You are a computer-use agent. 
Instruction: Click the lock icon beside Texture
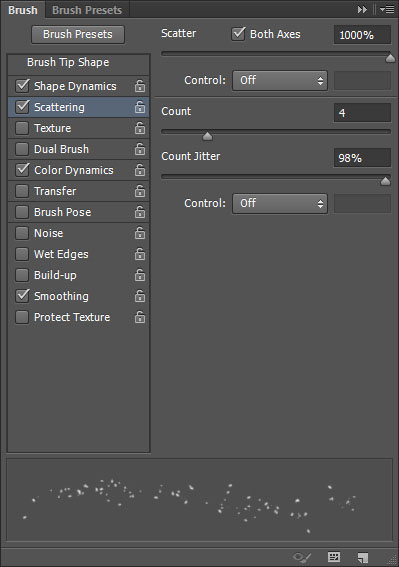click(x=140, y=128)
